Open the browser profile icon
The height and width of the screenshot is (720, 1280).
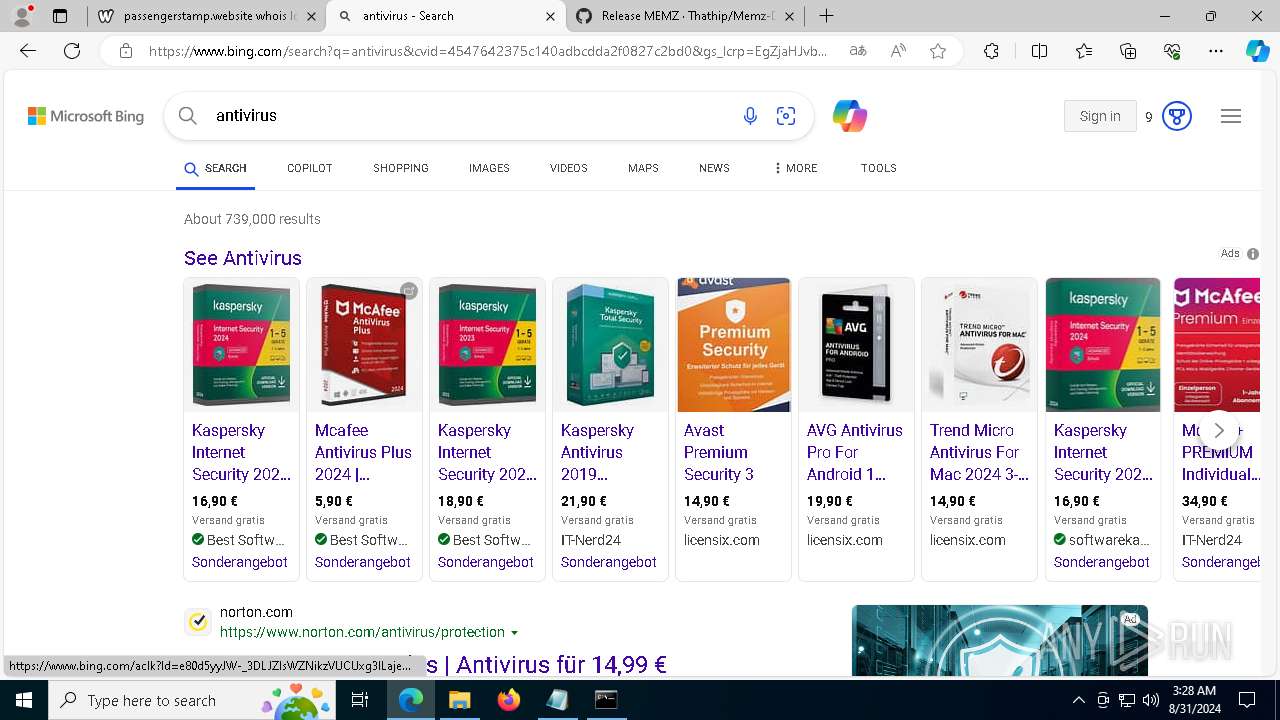click(23, 15)
